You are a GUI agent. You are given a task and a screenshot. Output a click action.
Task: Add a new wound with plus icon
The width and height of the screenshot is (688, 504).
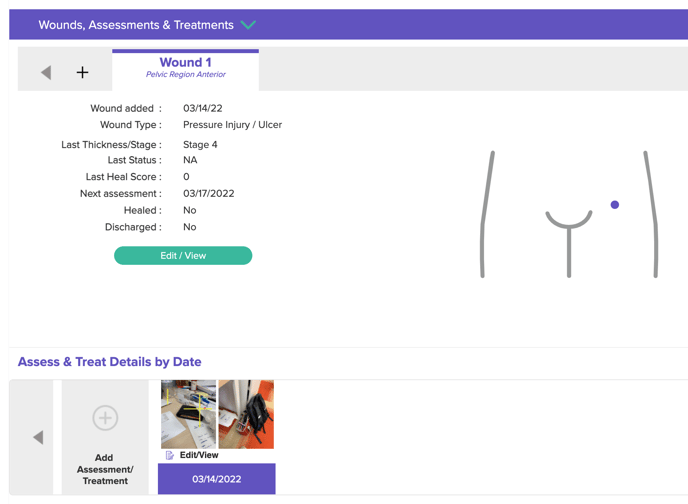point(82,72)
